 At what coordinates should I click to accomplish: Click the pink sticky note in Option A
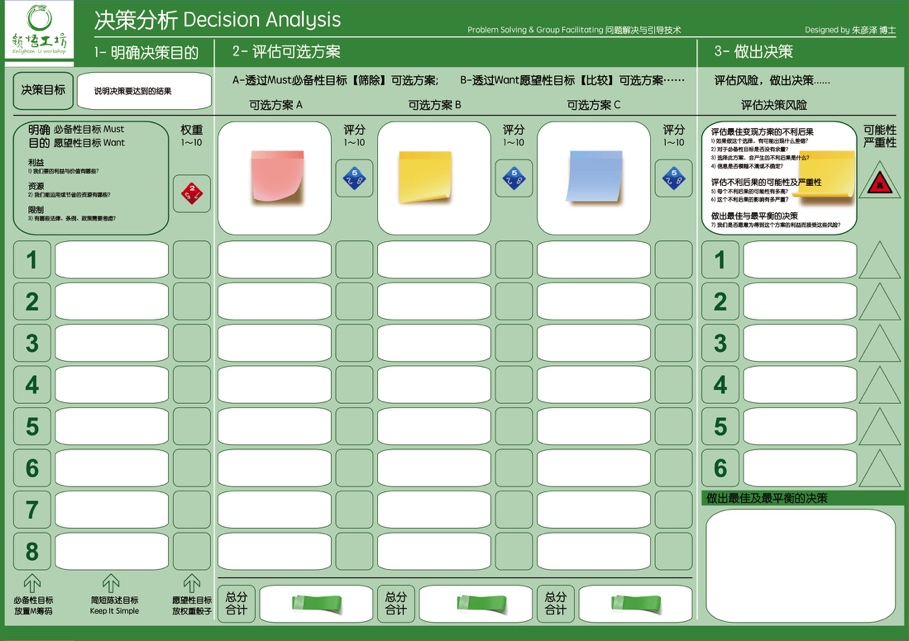pos(277,176)
